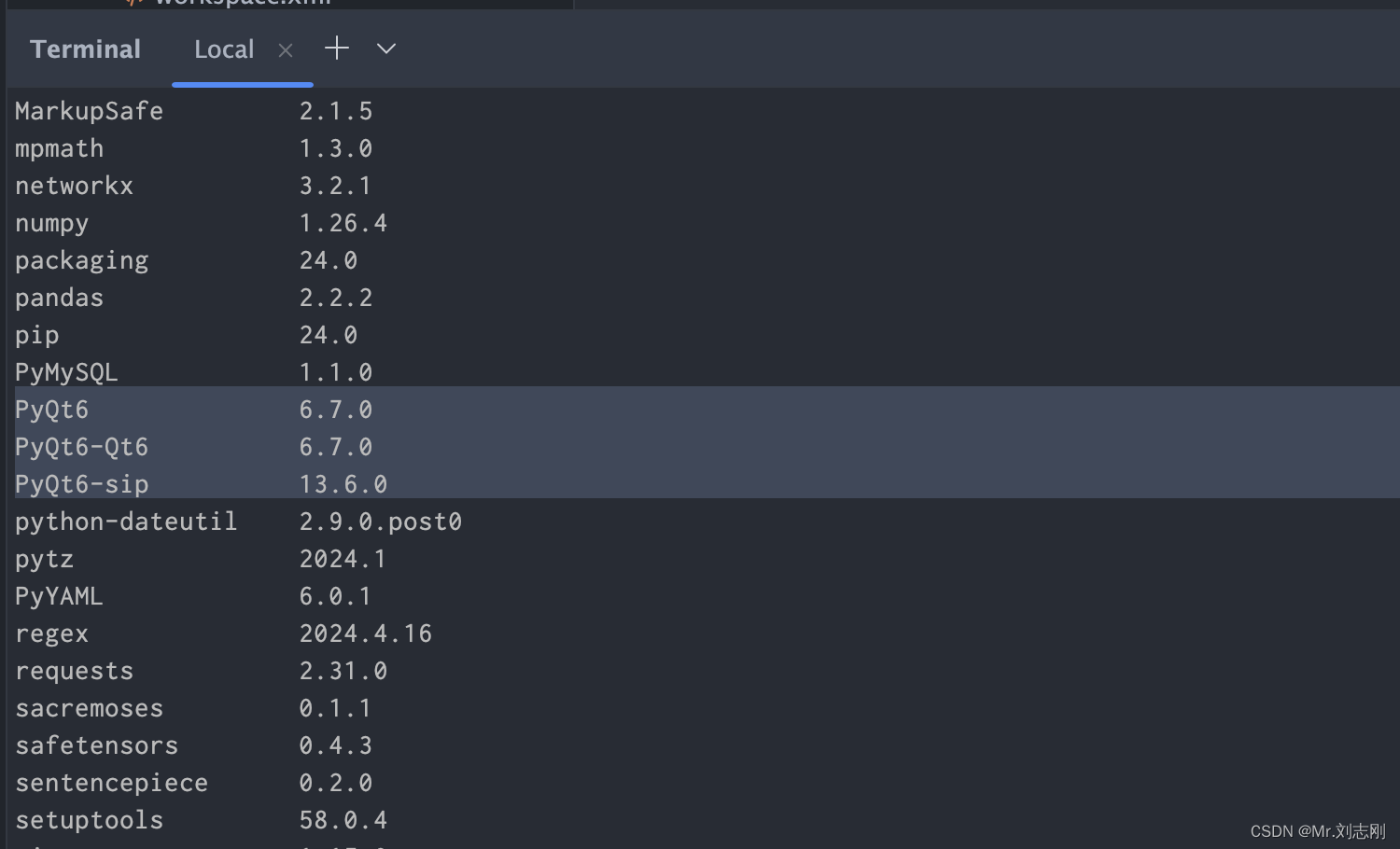Click the networkx package name
Image resolution: width=1400 pixels, height=849 pixels.
[74, 186]
